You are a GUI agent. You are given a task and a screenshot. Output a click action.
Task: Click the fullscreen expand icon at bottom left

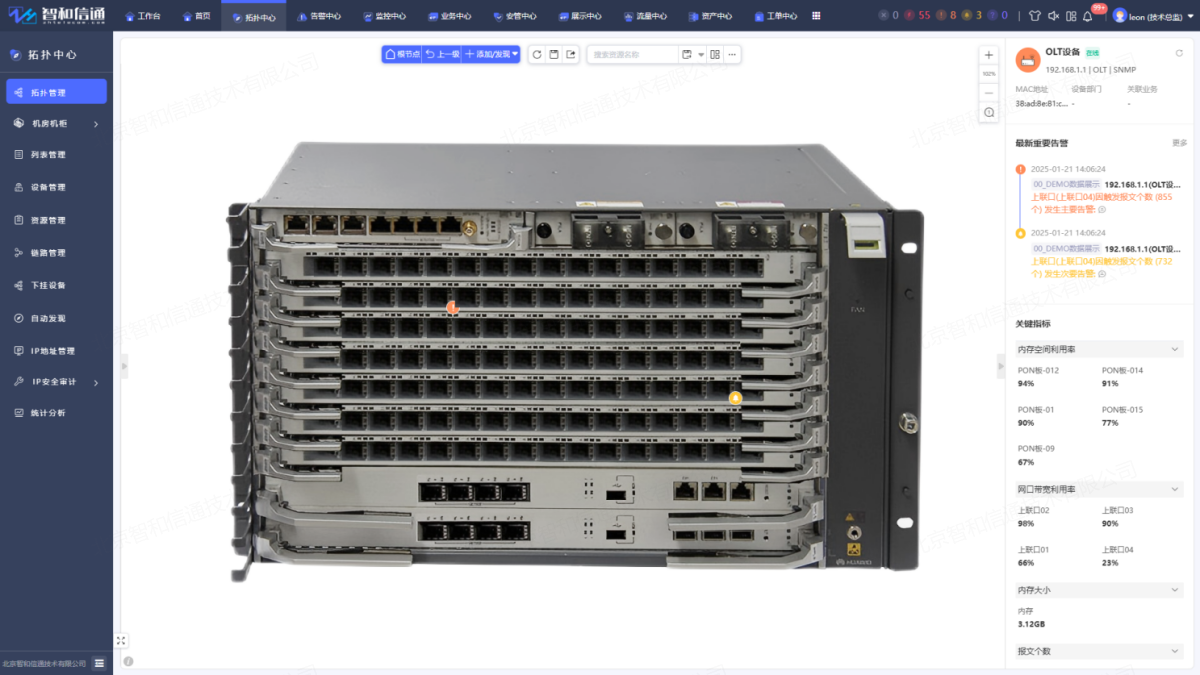(x=121, y=640)
